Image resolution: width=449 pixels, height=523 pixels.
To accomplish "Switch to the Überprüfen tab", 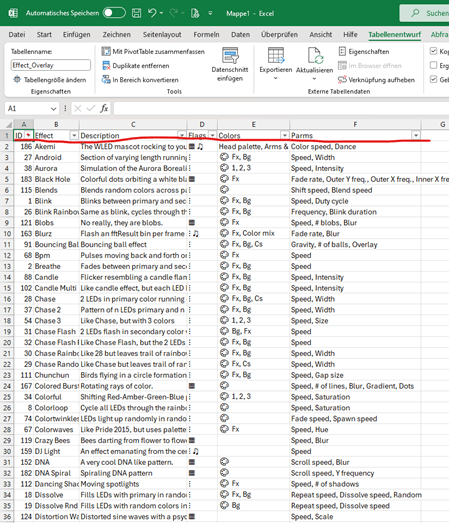I will pyautogui.click(x=279, y=34).
